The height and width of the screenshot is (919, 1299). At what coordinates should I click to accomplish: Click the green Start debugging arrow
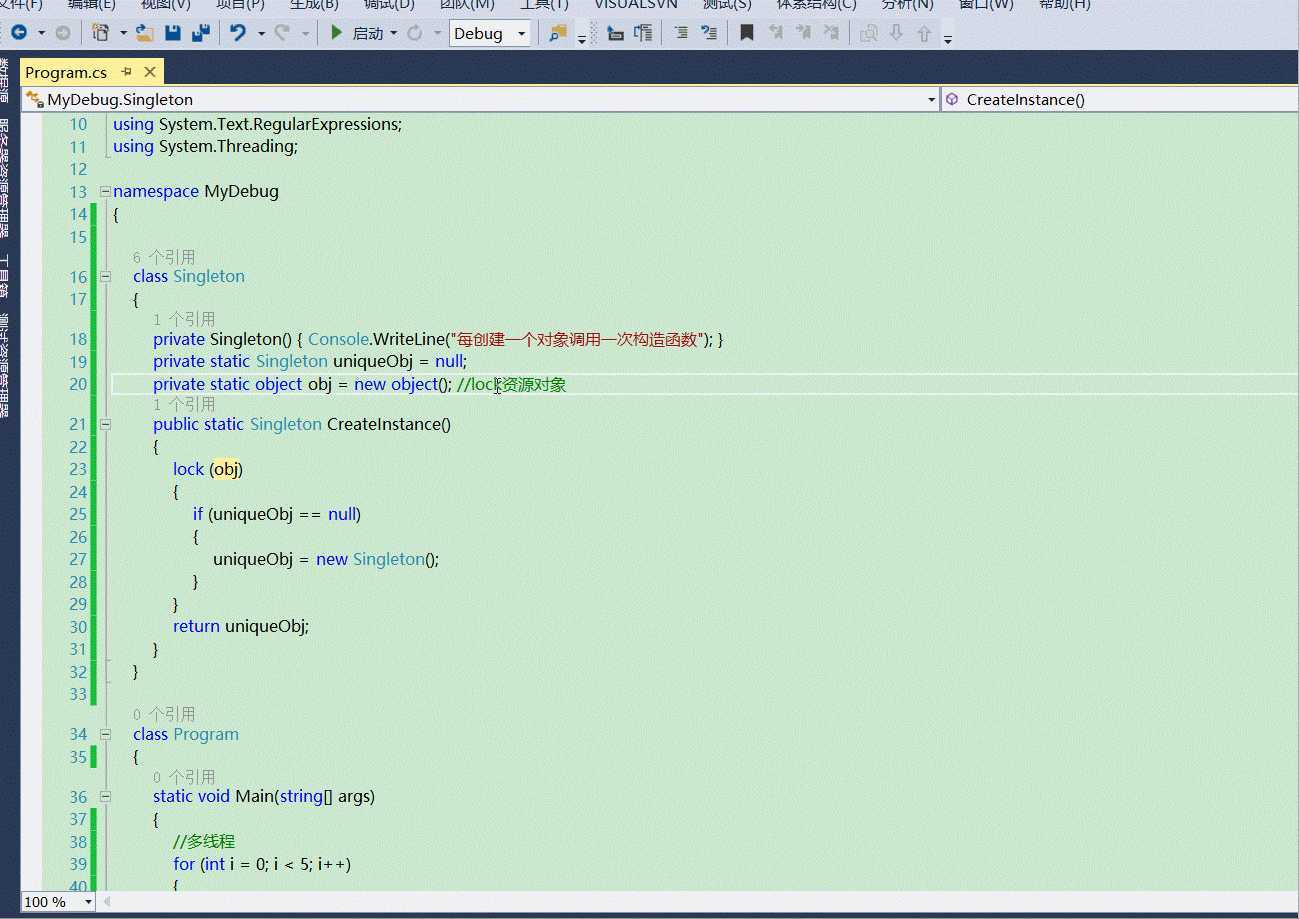337,33
